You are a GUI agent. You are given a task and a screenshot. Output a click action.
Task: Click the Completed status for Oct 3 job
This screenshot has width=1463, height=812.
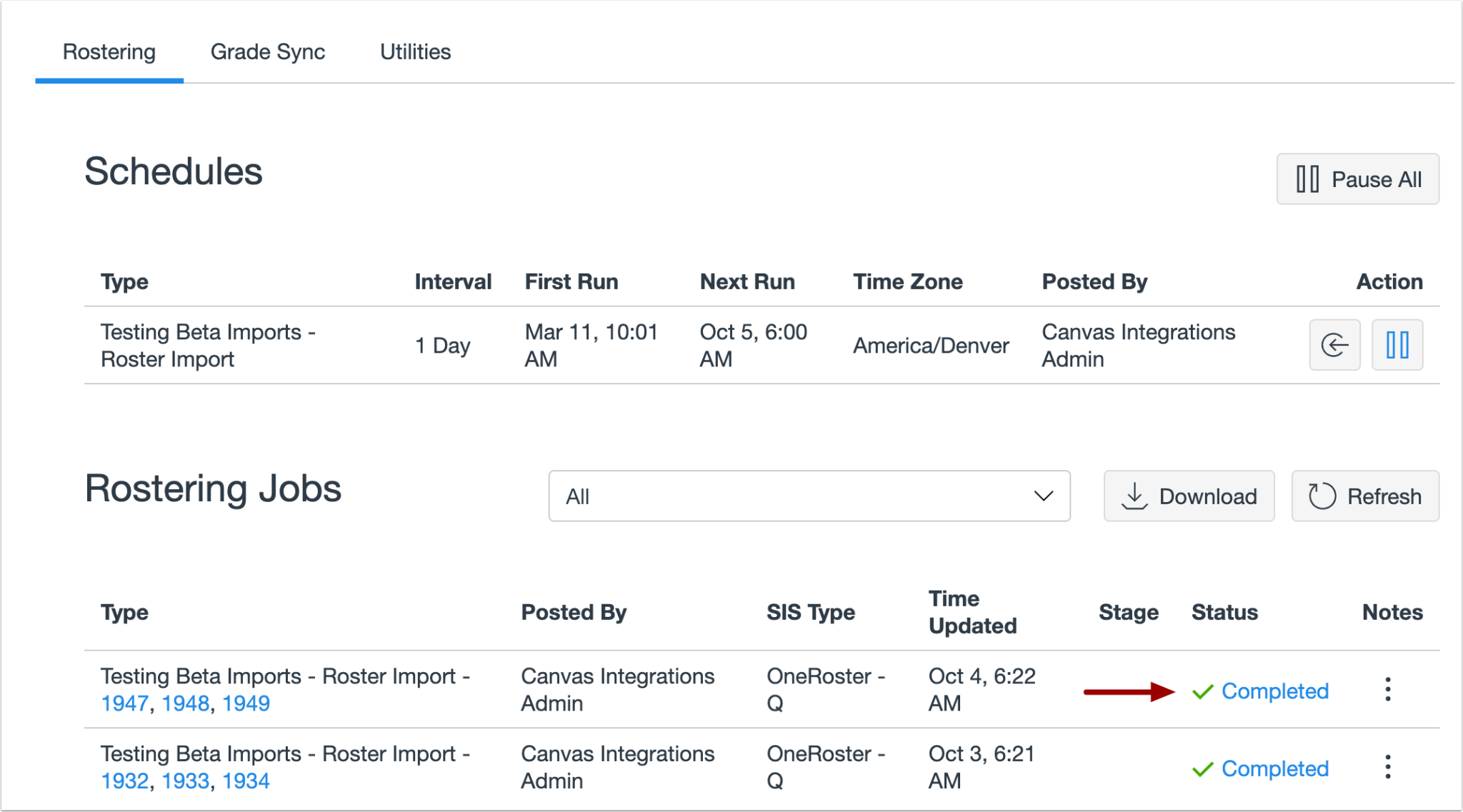pos(1274,769)
